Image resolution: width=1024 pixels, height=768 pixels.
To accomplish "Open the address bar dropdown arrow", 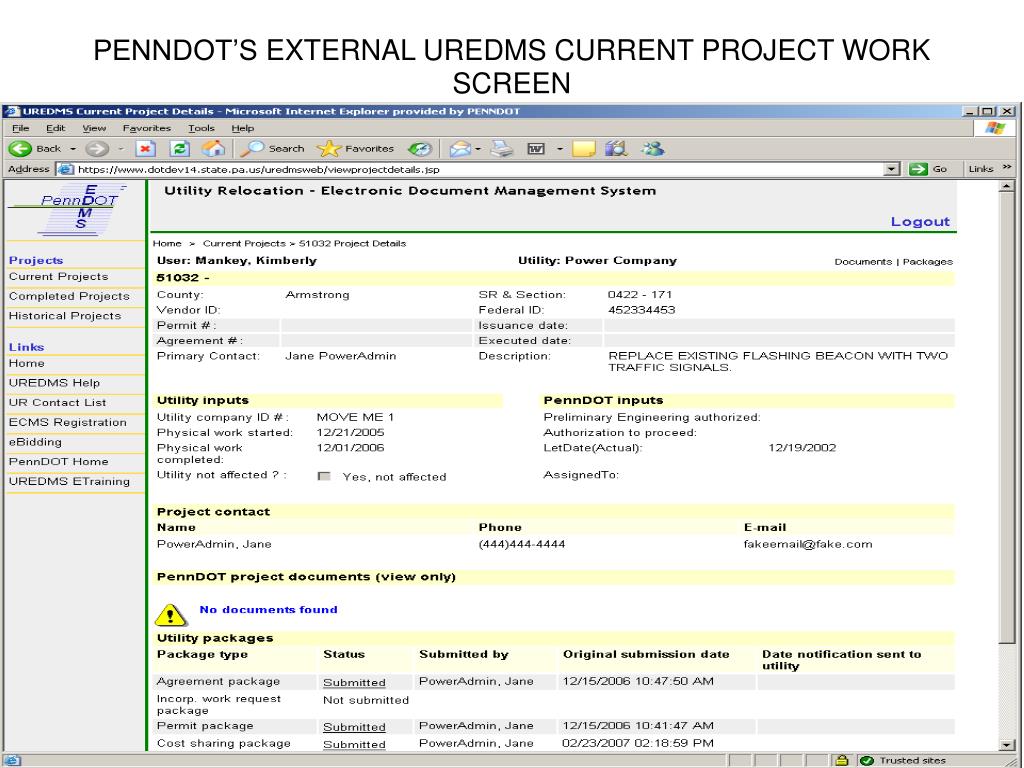I will tap(892, 169).
